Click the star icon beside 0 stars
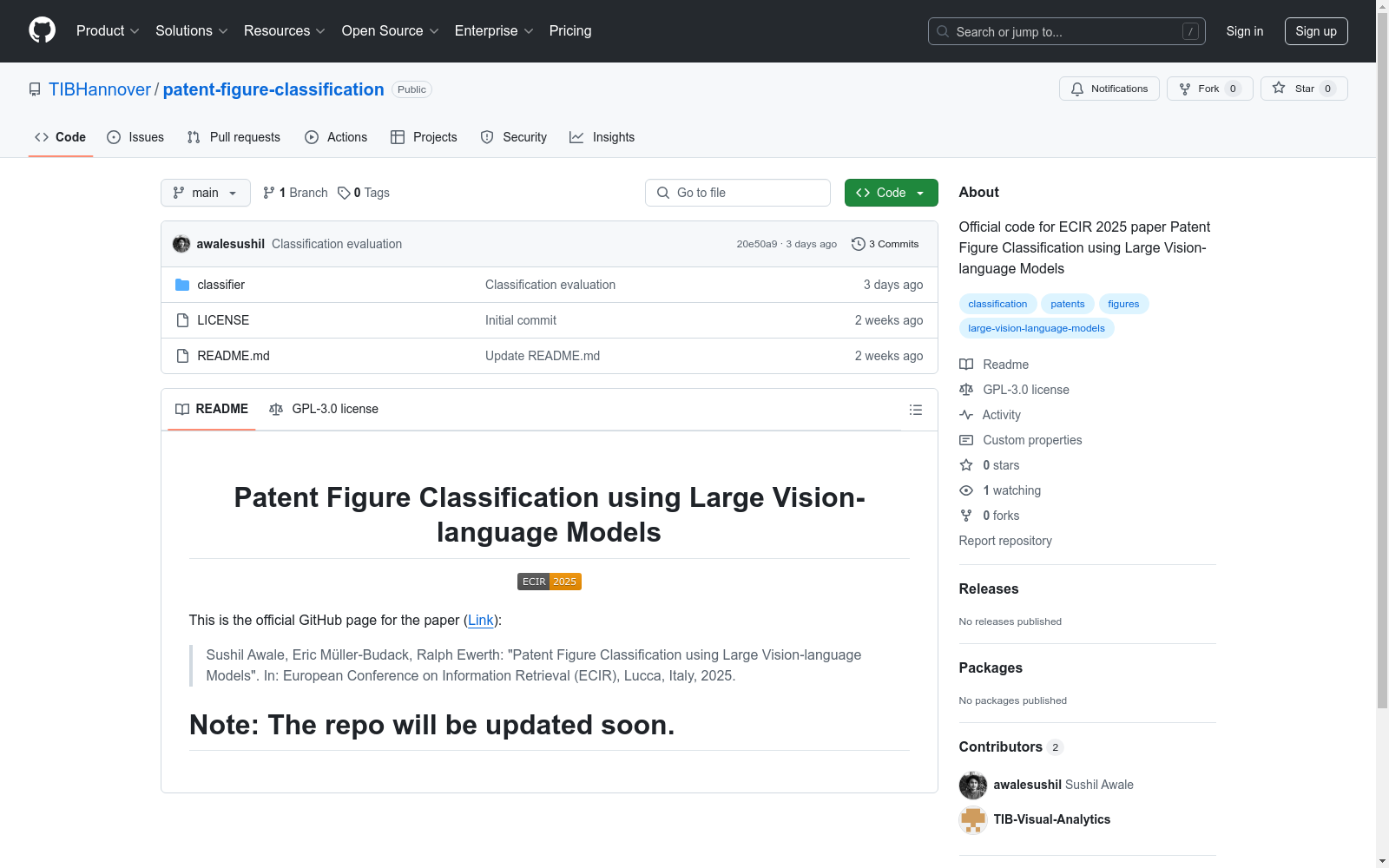 point(966,465)
